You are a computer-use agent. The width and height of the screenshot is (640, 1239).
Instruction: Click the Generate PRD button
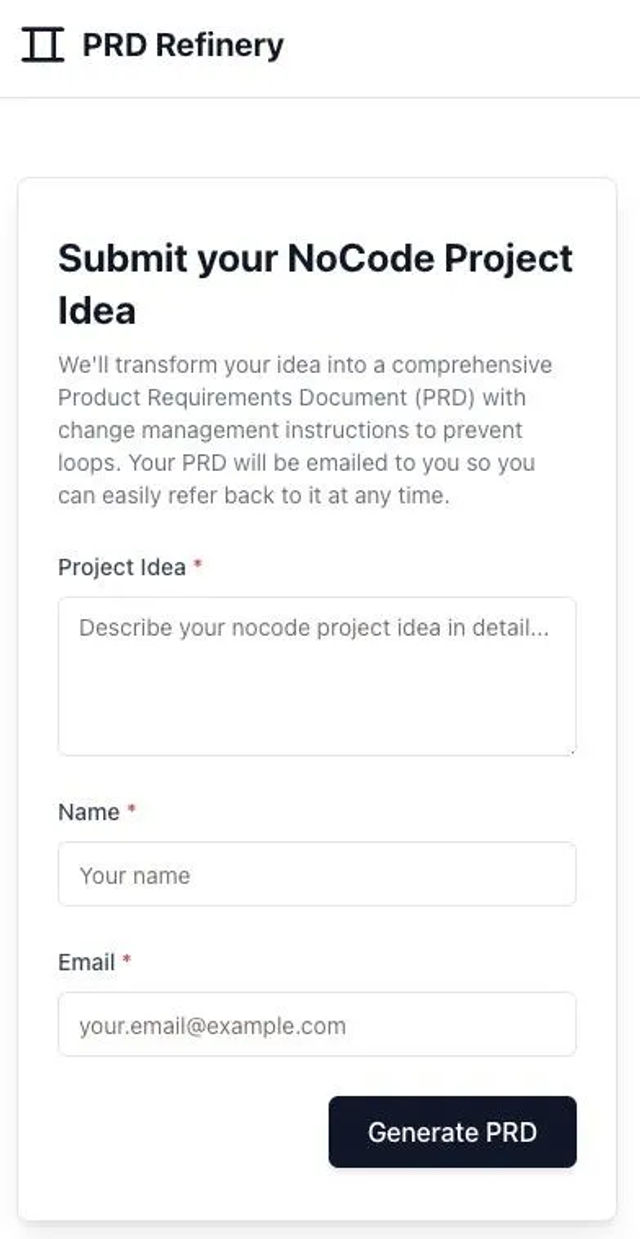452,1132
